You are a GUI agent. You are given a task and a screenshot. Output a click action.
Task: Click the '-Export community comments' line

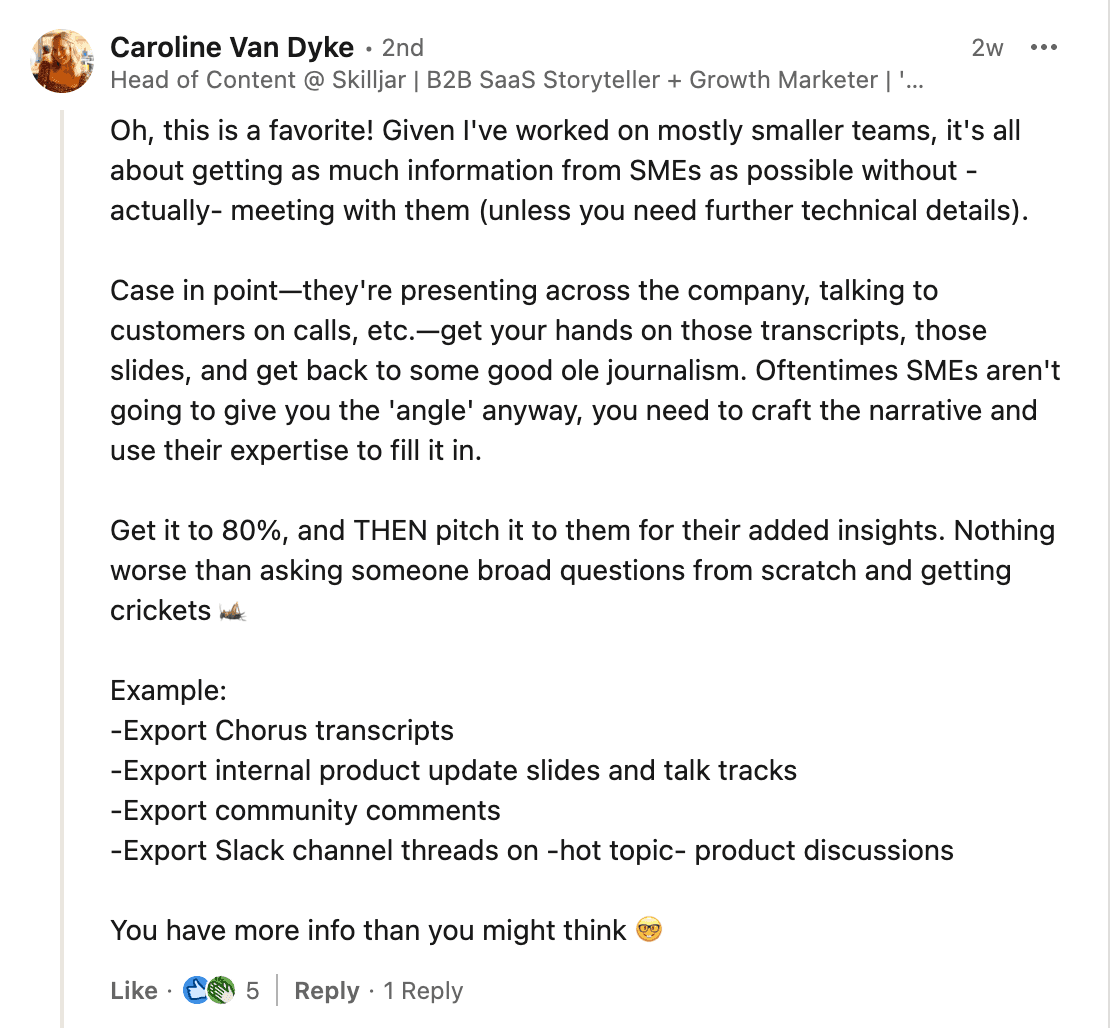click(305, 810)
